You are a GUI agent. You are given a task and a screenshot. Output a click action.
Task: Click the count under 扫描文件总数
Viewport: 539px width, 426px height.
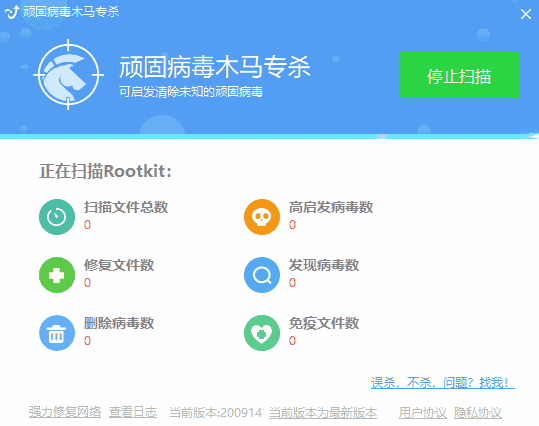(87, 225)
